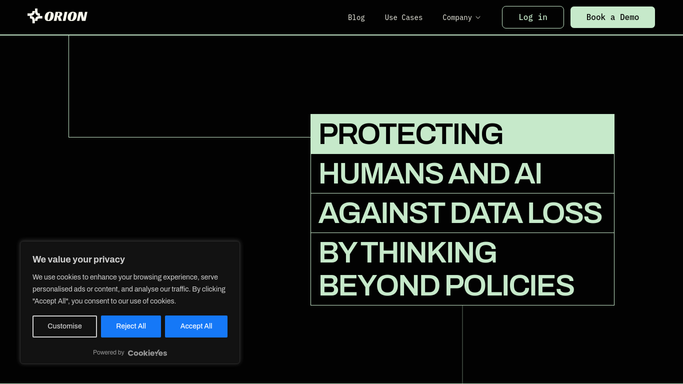Visit the CookieYes logo link
The height and width of the screenshot is (384, 683).
[147, 353]
